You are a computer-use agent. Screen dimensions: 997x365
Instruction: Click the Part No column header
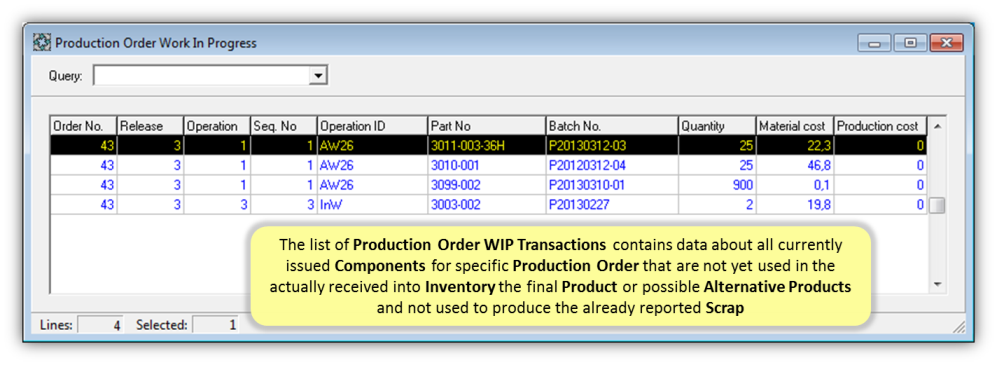click(x=486, y=126)
